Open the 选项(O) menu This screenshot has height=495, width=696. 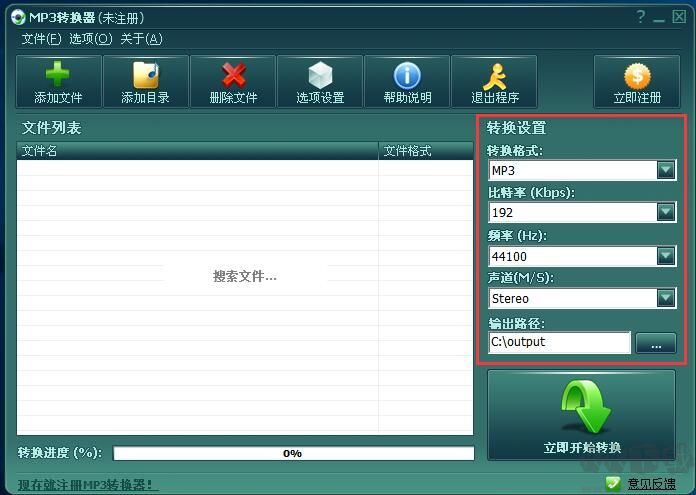90,39
